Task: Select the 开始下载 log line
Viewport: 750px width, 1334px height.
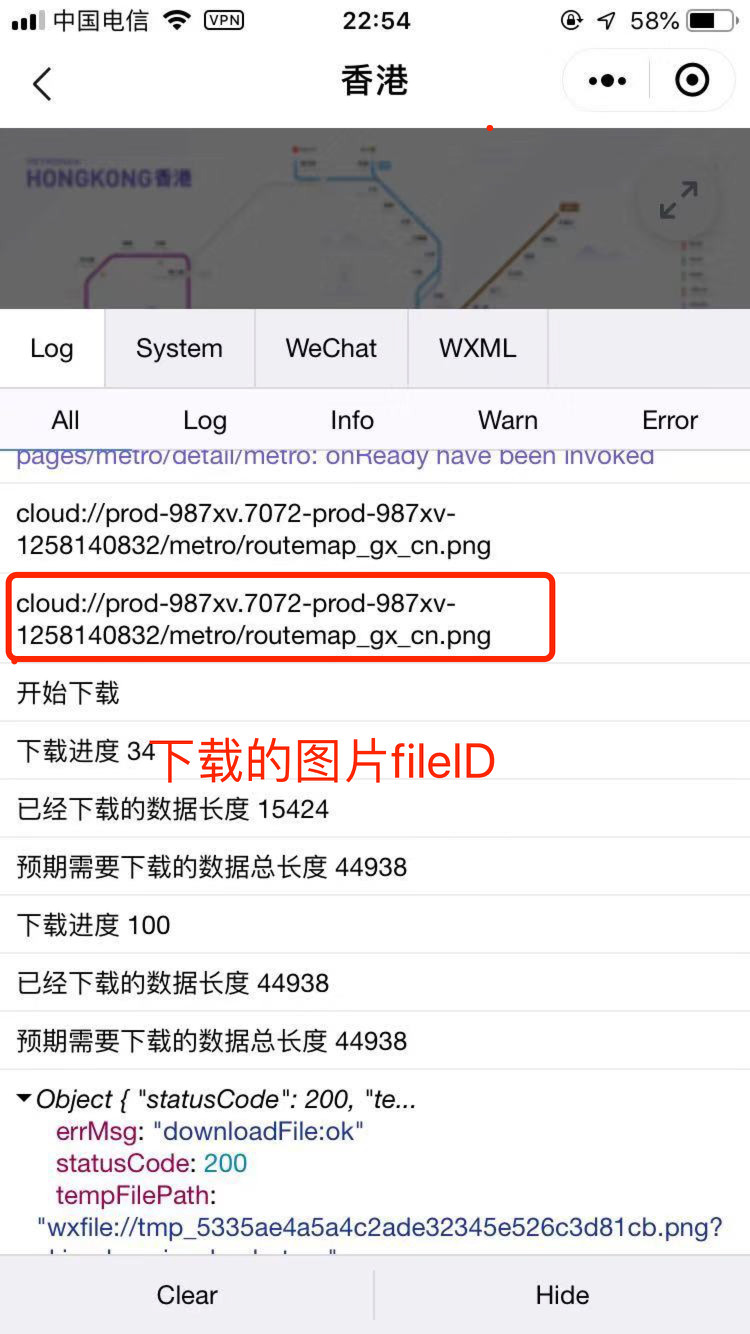Action: [375, 693]
